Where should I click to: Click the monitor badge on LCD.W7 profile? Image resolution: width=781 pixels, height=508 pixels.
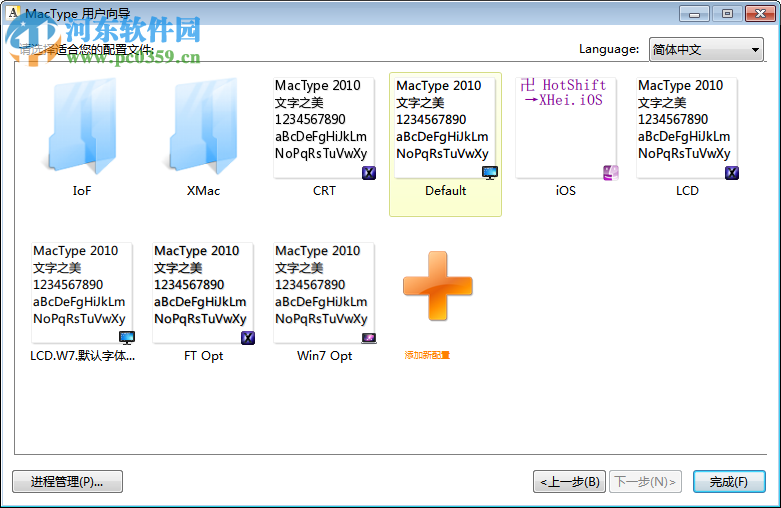pos(127,338)
